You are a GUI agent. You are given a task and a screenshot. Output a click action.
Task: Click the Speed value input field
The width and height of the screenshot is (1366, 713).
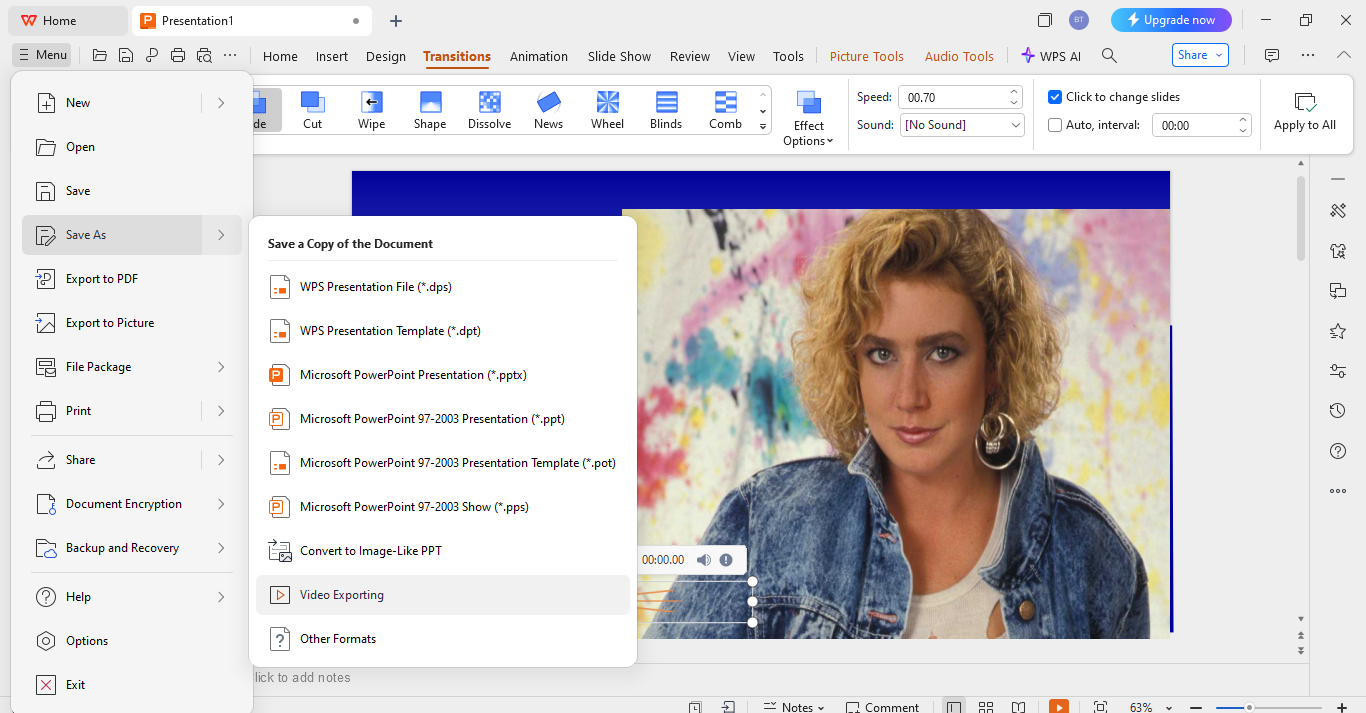[x=952, y=97]
